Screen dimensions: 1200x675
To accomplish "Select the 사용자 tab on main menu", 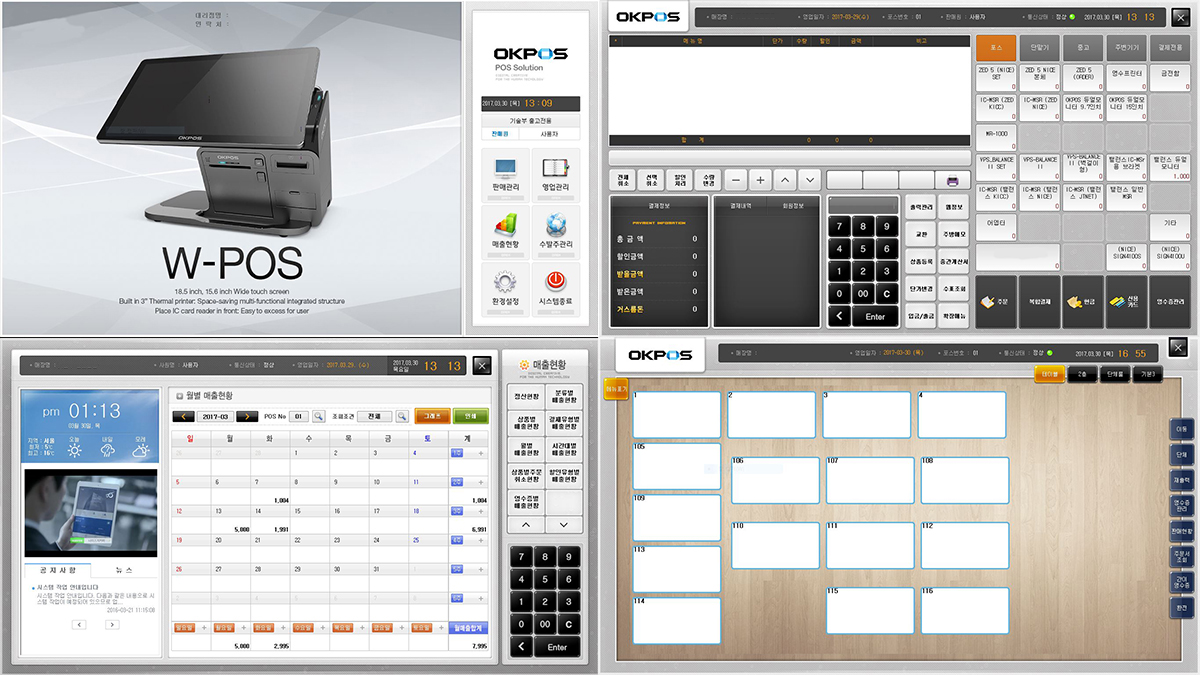I will [x=550, y=133].
